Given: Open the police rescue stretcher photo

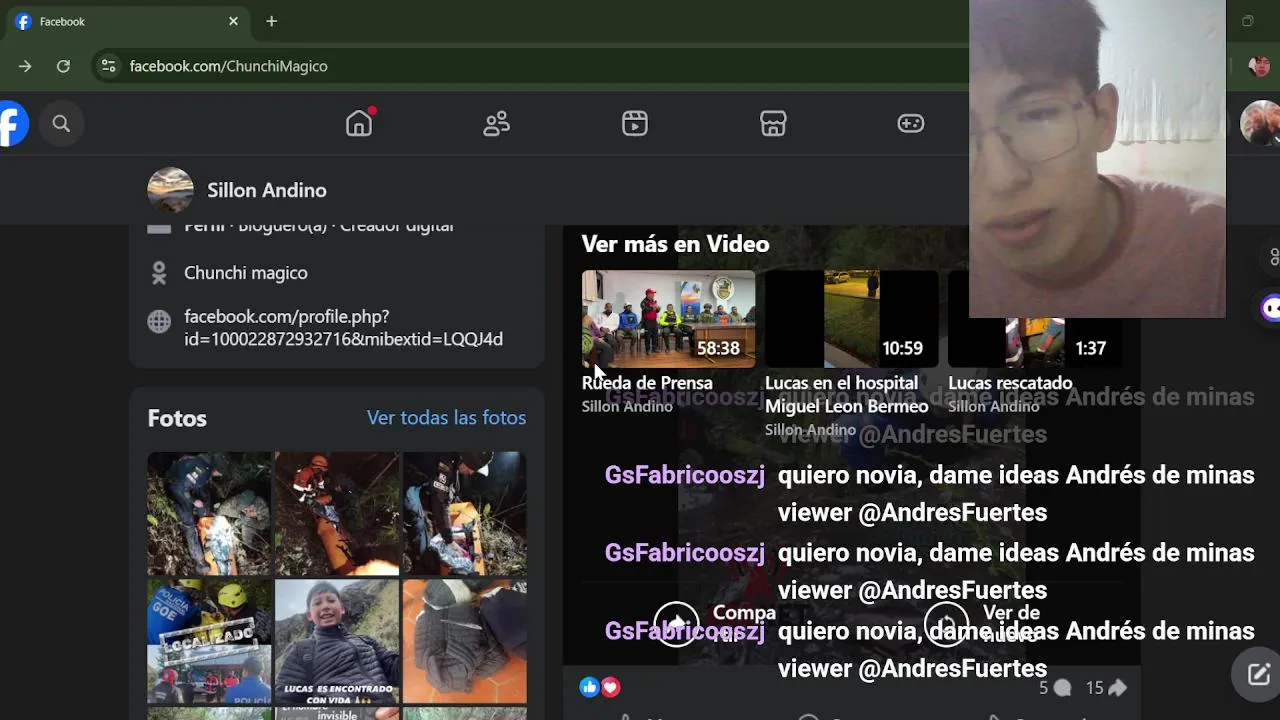Looking at the screenshot, I should pos(209,514).
